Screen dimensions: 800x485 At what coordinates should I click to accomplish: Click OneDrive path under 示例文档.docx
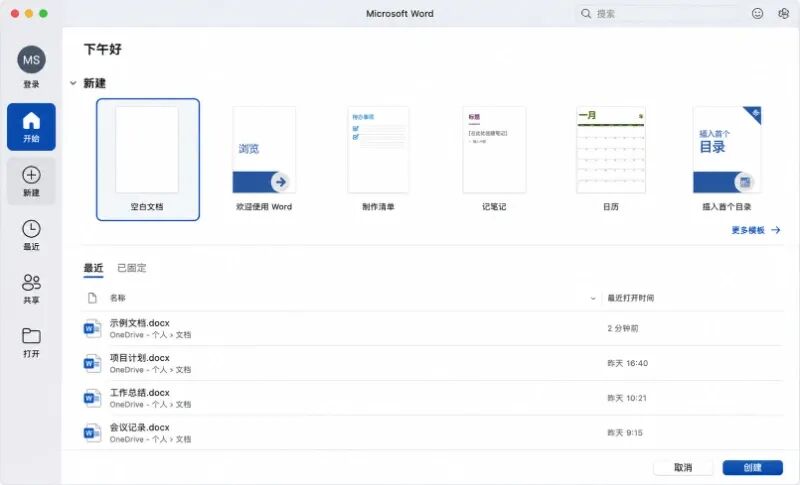(151, 335)
